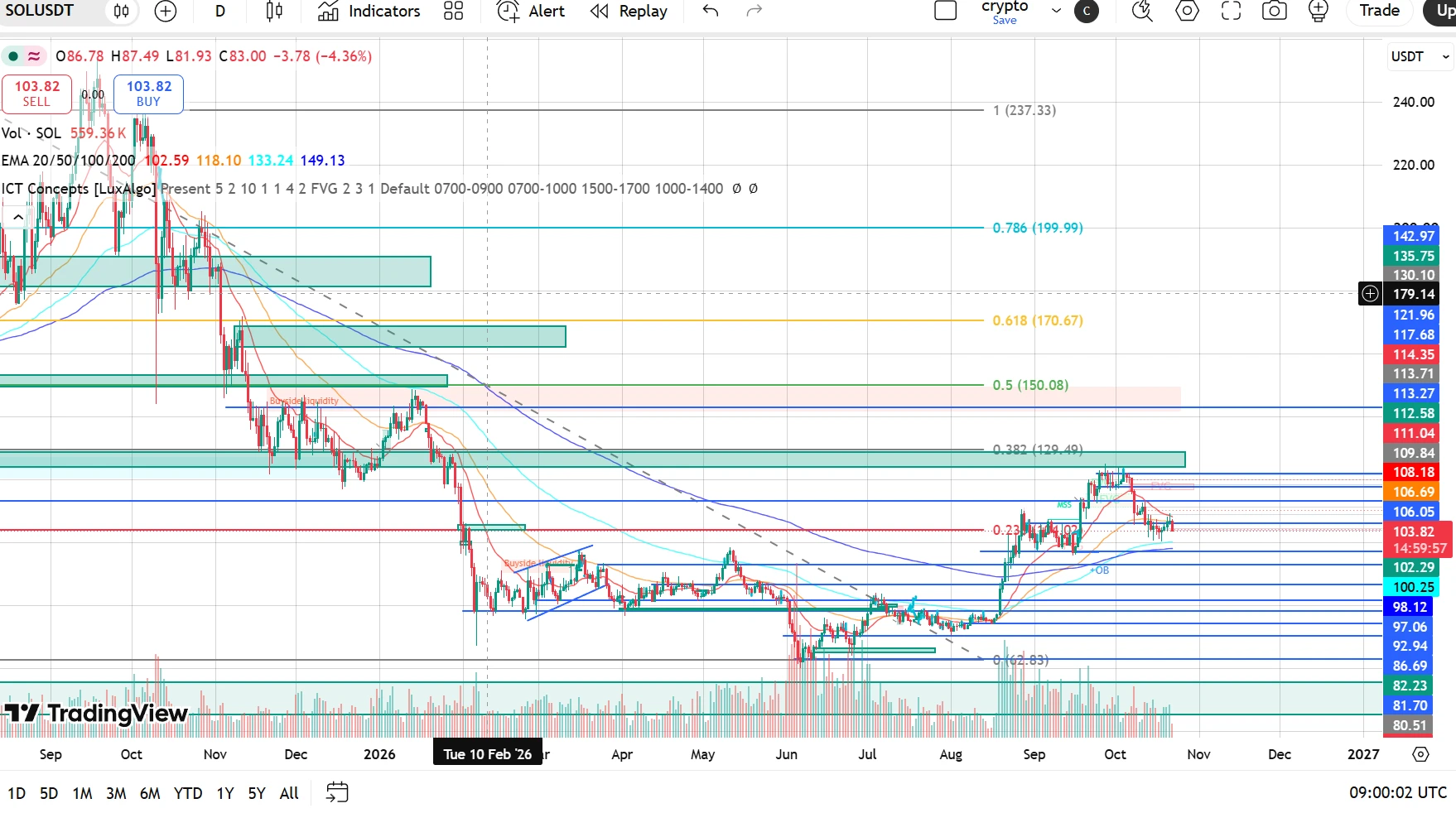This screenshot has height=813, width=1456.
Task: Undo the last chart action
Action: click(x=711, y=11)
